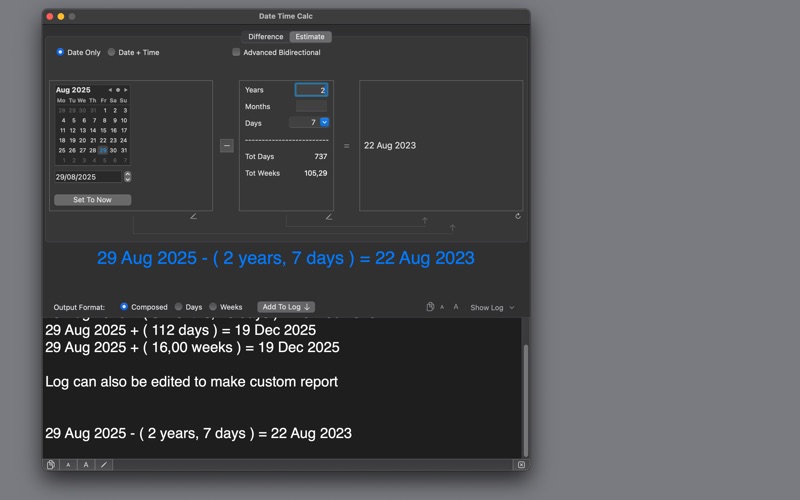This screenshot has width=800, height=500.
Task: Click the date field stepper arrows
Action: [128, 177]
